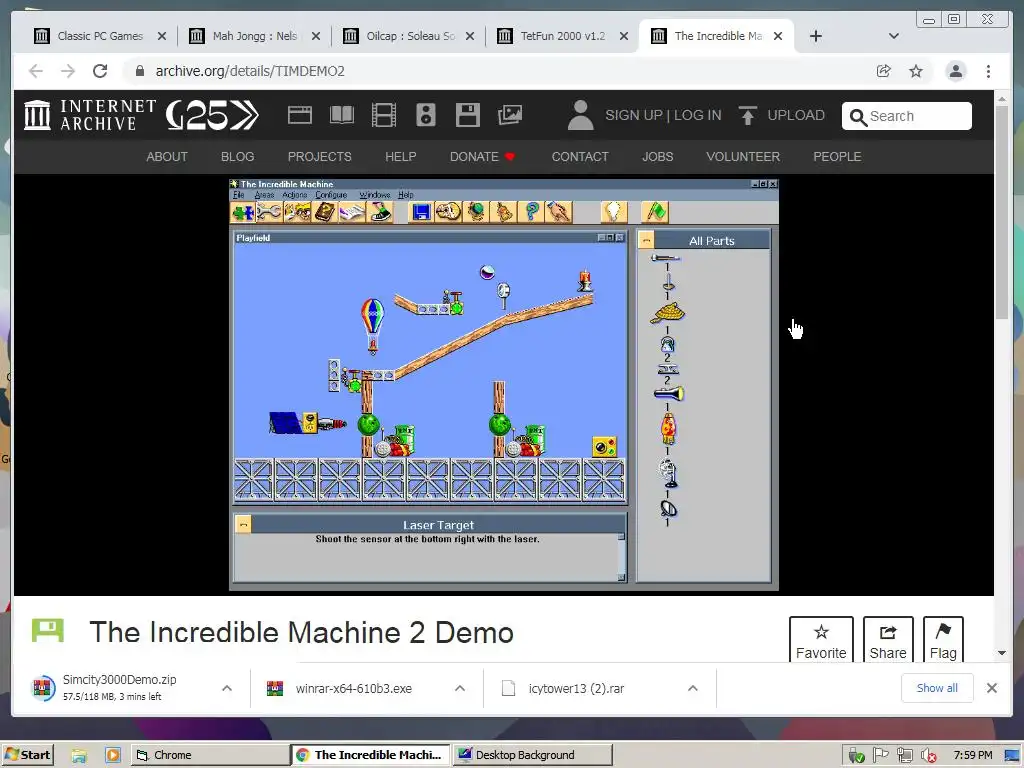Collapse the Laser Target panel yellow button
Screen dimensions: 1024x768
(x=243, y=524)
